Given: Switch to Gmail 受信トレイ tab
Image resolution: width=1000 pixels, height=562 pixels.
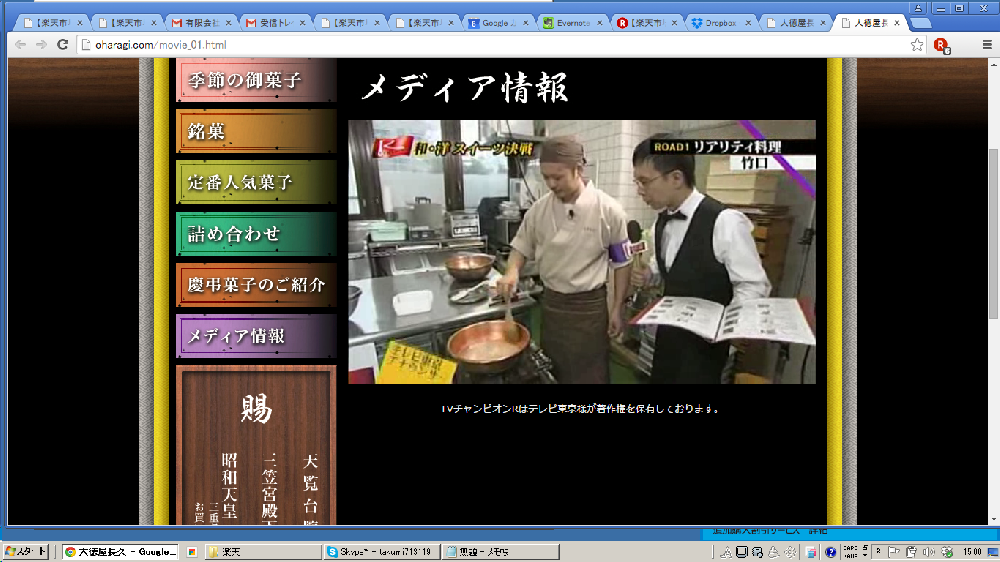Looking at the screenshot, I should (x=276, y=23).
